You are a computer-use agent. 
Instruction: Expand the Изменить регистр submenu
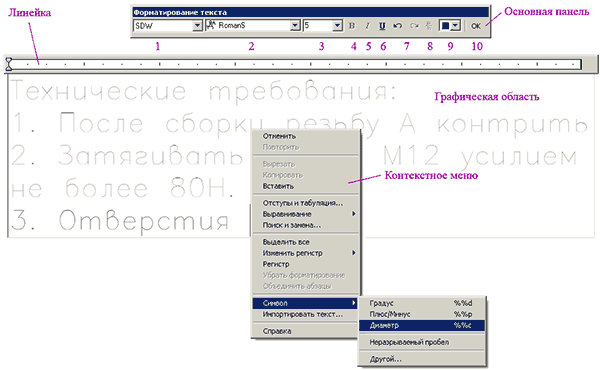click(305, 253)
